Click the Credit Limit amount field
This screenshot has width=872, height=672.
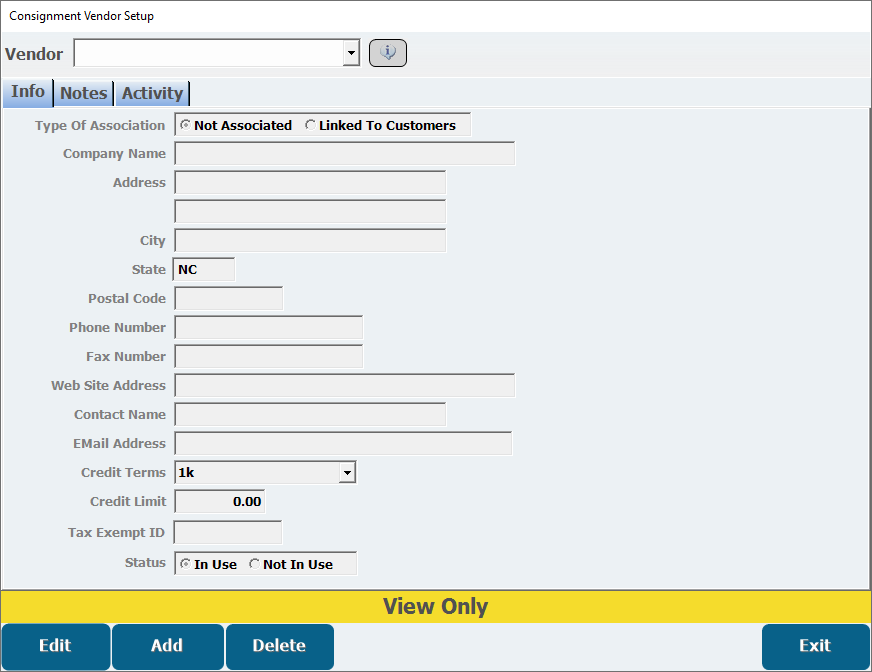pos(220,501)
